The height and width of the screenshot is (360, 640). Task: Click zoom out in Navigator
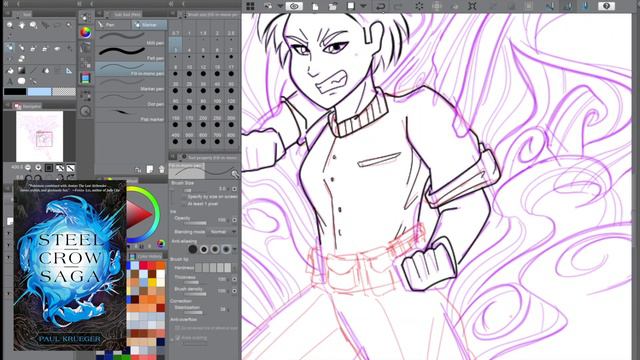pos(28,168)
